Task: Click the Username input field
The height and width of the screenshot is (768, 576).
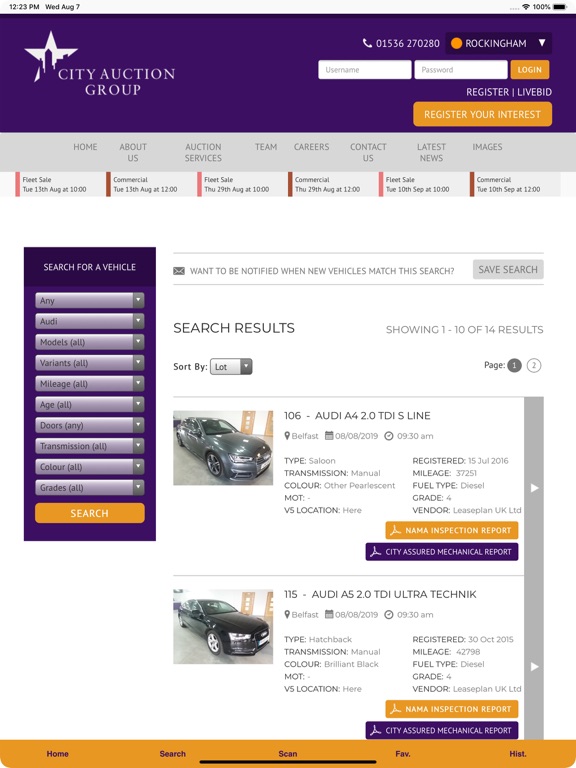Action: click(364, 70)
